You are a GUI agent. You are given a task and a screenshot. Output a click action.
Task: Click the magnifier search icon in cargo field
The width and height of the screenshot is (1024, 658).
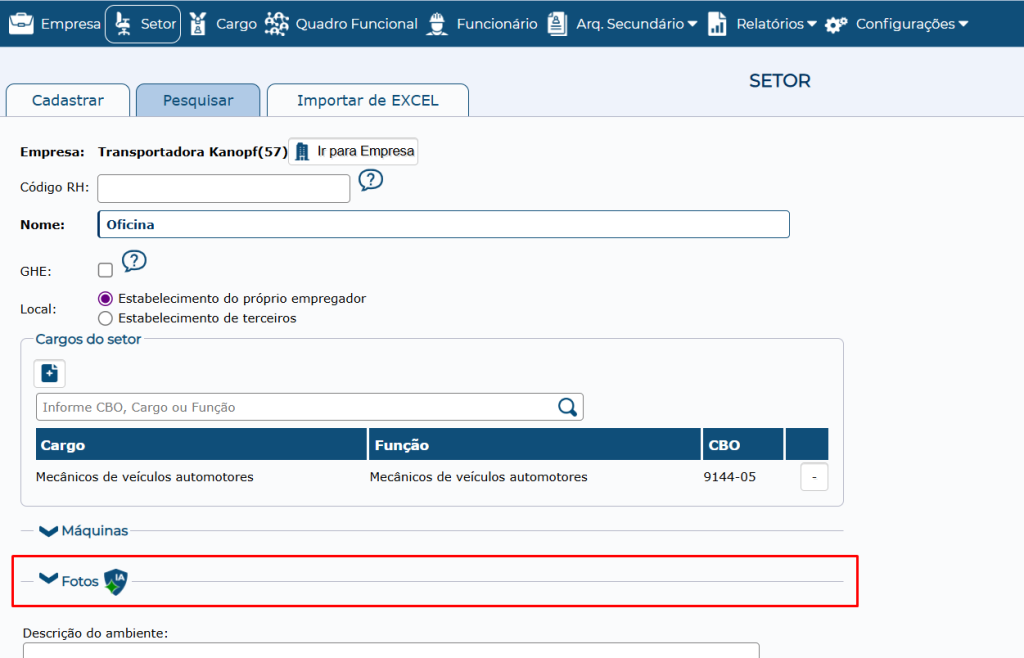(567, 407)
